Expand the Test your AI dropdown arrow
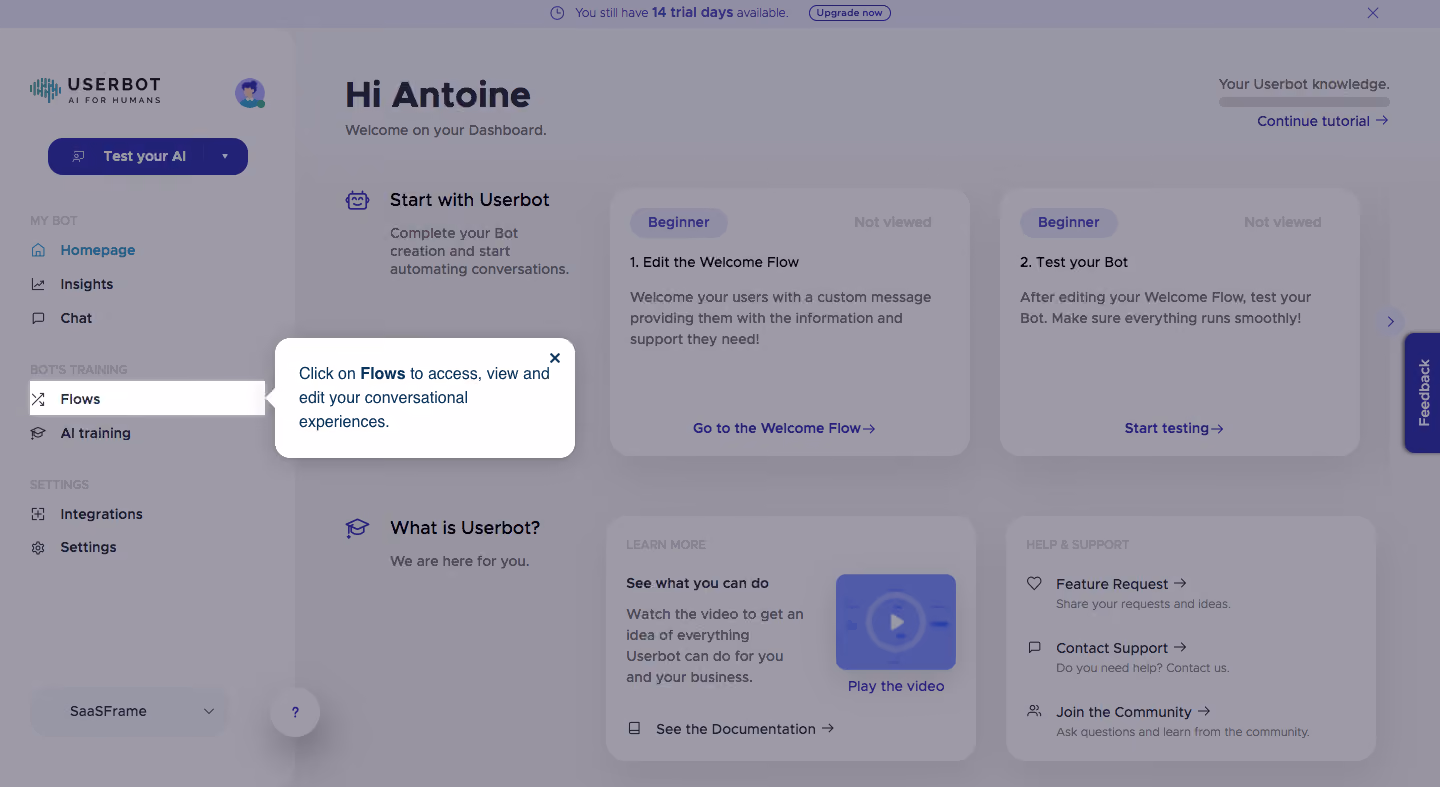The image size is (1440, 787). coord(225,156)
